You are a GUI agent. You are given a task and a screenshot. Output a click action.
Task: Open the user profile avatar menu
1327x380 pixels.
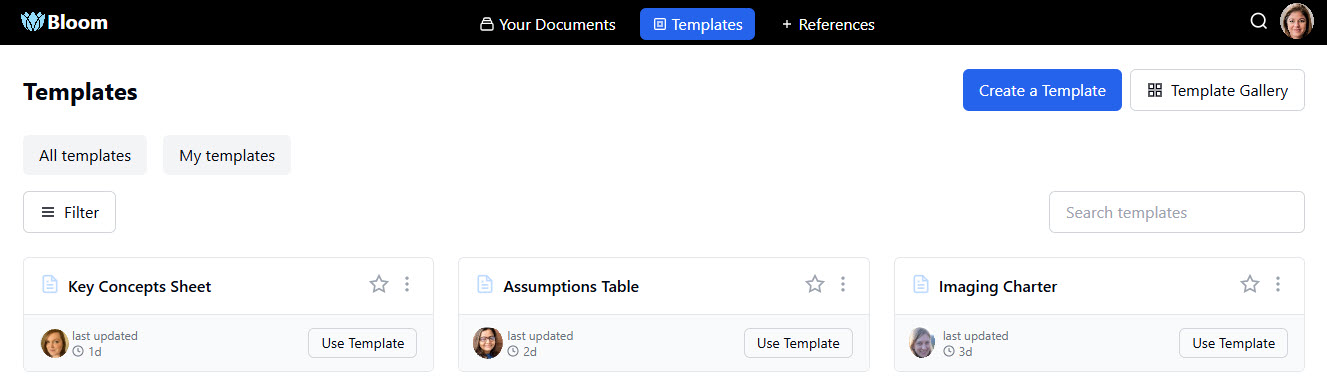click(x=1297, y=21)
